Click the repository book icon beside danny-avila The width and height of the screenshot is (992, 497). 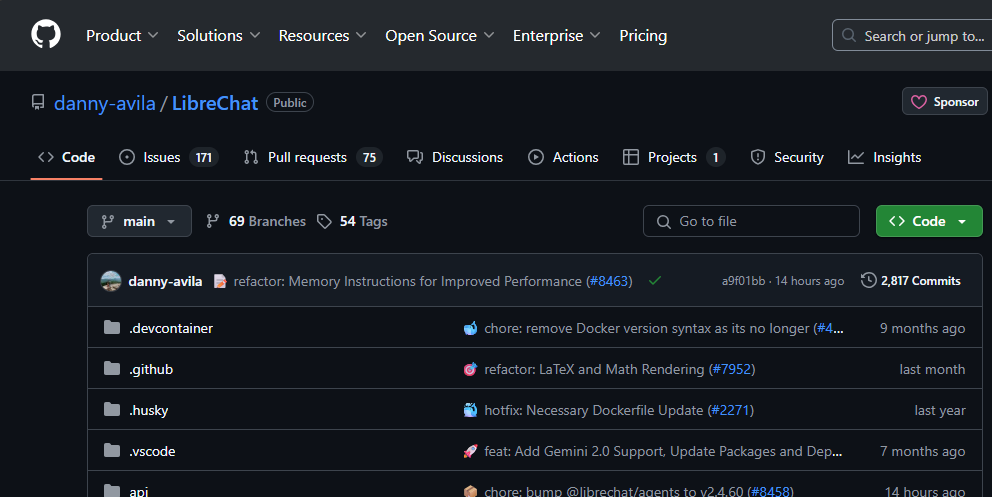[38, 102]
